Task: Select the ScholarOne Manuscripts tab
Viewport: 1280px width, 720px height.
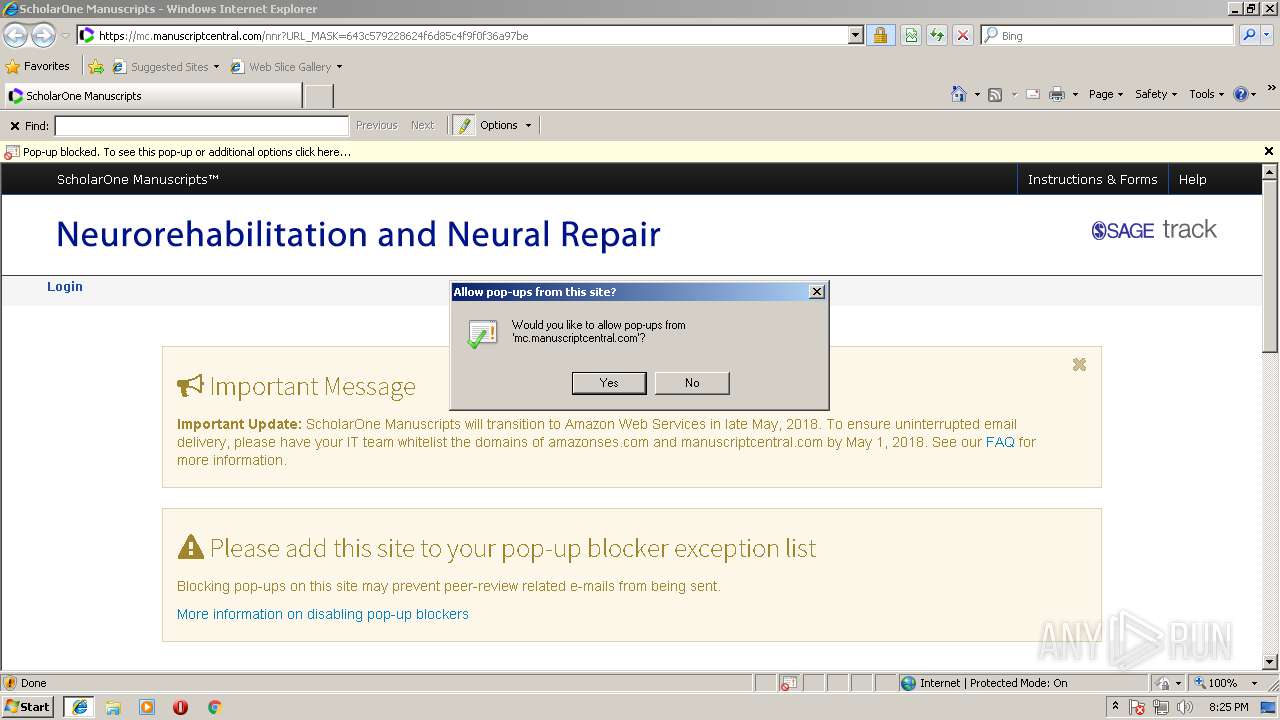Action: click(x=152, y=96)
